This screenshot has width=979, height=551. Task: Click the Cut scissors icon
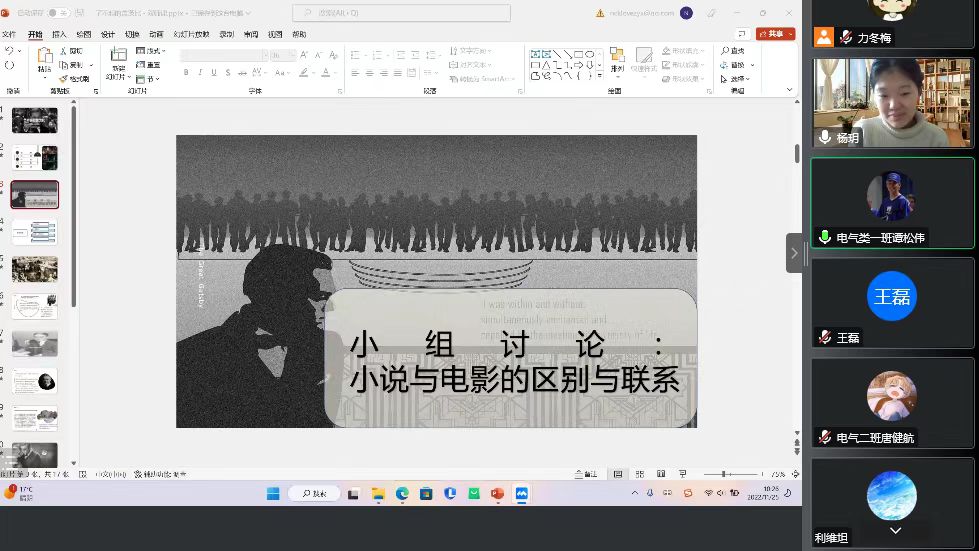point(64,51)
